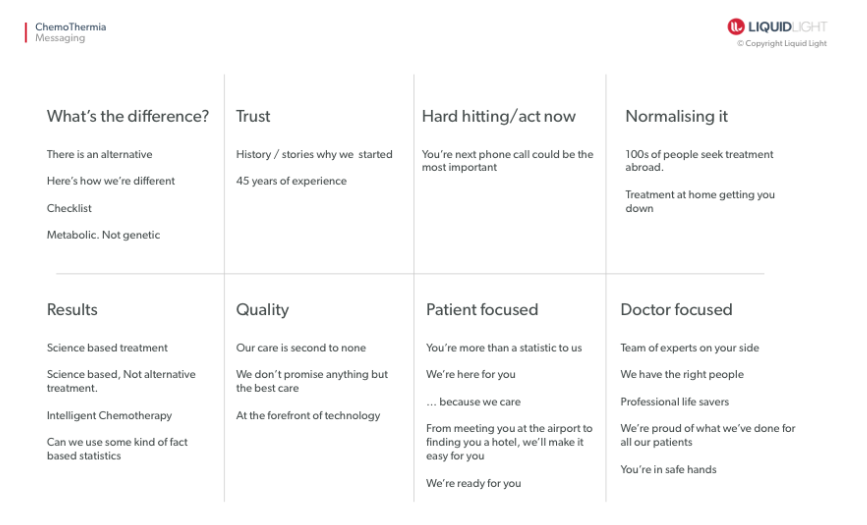
Task: Click "Metabolic. Not genetic" text
Action: 103,235
